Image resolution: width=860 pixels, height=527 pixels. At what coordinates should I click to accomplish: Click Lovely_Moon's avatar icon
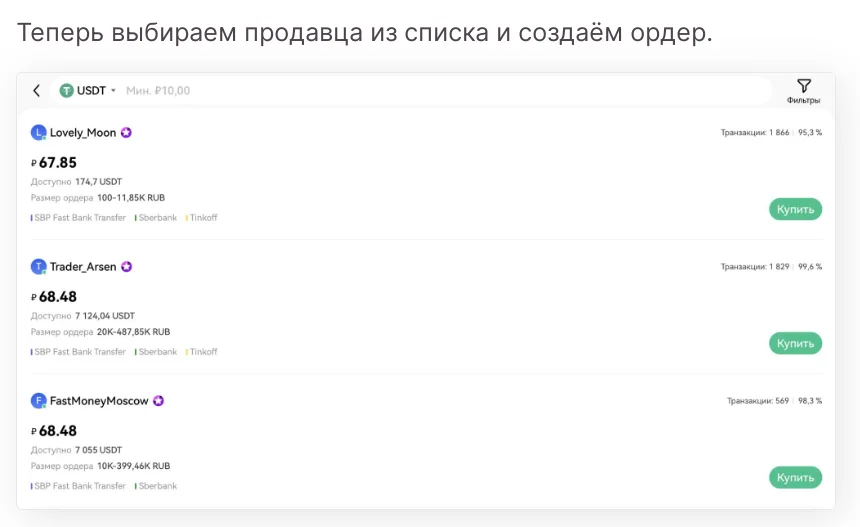click(x=39, y=132)
